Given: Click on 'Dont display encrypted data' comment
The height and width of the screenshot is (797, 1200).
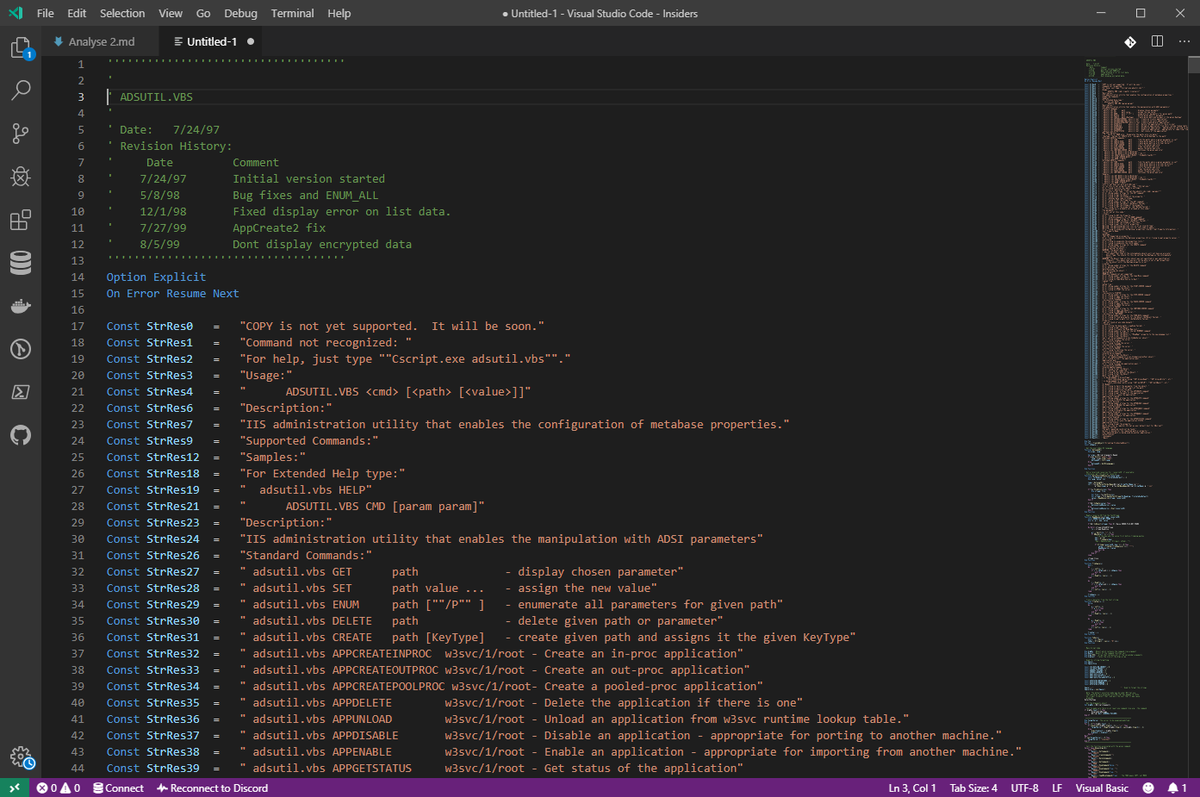Looking at the screenshot, I should 322,244.
